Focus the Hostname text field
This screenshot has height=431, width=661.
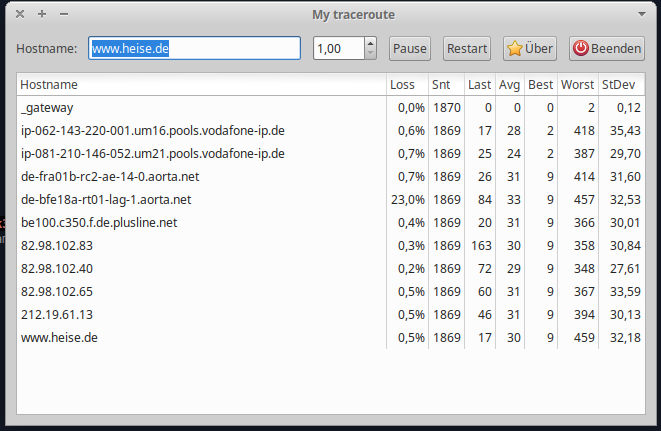pos(194,48)
